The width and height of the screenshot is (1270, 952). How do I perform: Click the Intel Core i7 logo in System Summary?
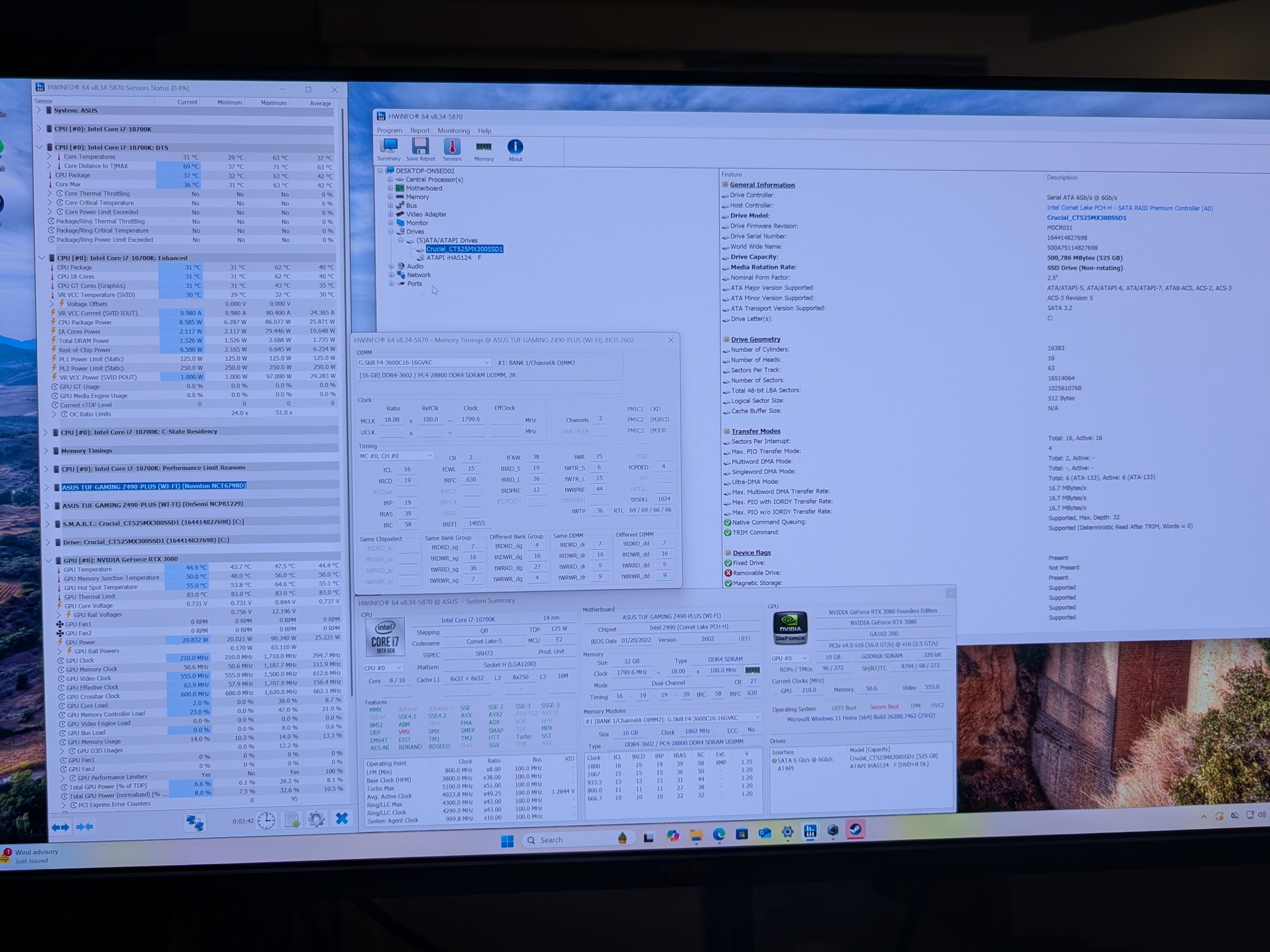click(x=385, y=638)
